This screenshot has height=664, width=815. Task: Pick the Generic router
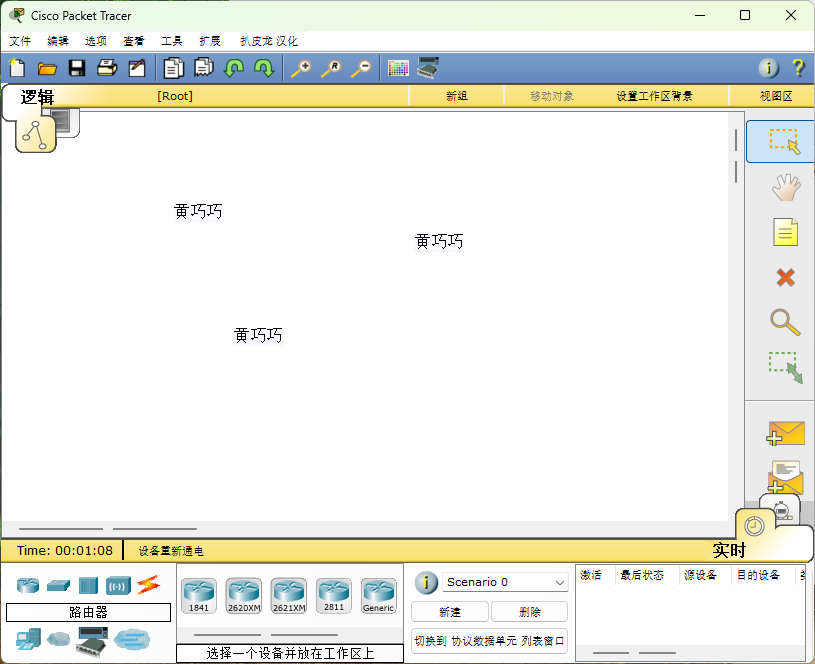378,596
